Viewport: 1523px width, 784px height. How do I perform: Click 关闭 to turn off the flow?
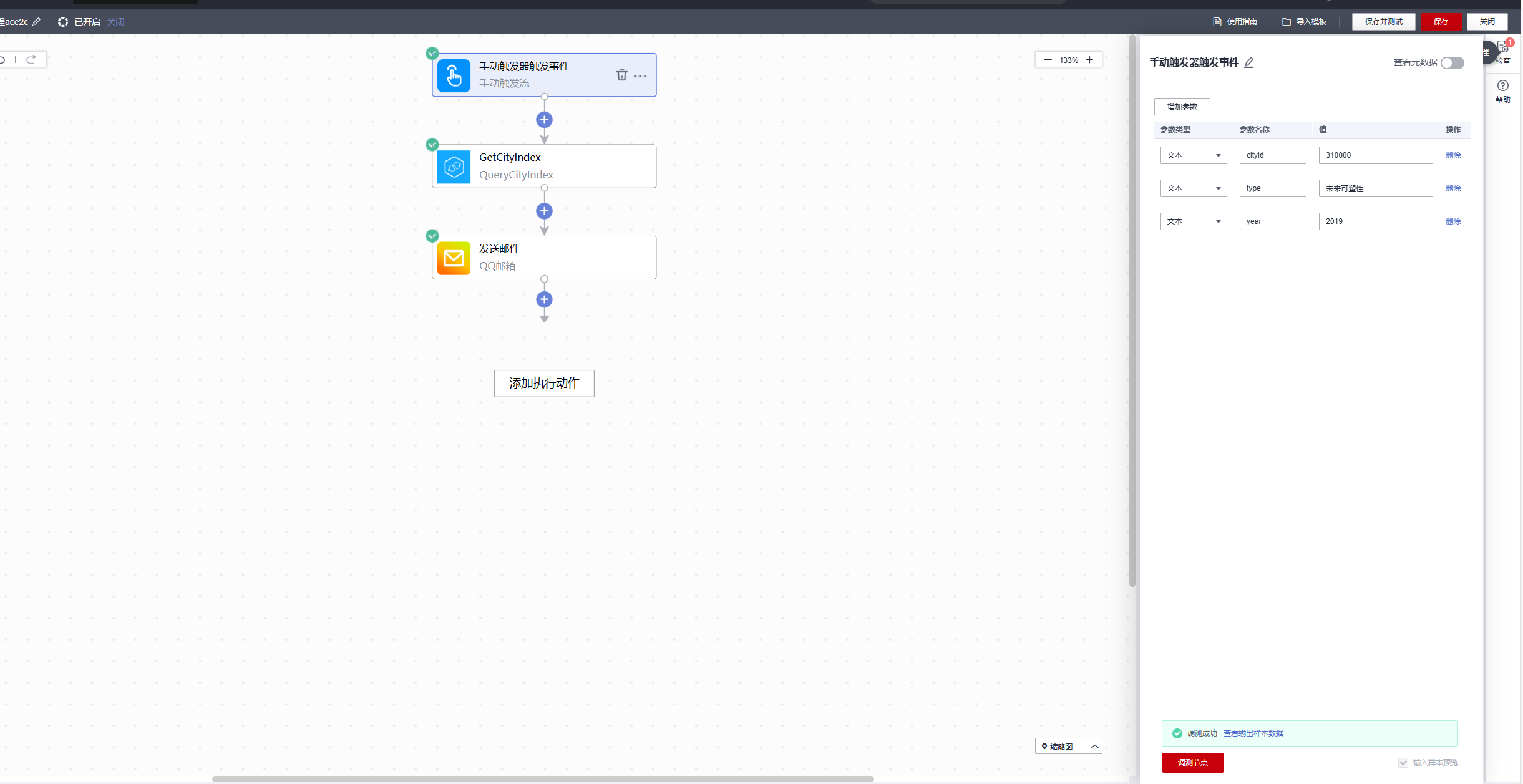[115, 22]
